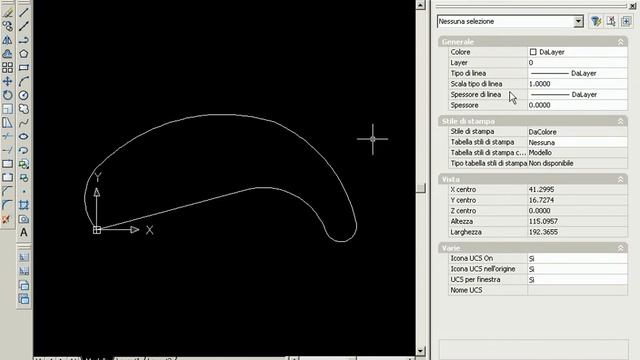
Task: Click the Y centro value 16.7274
Action: pyautogui.click(x=578, y=200)
